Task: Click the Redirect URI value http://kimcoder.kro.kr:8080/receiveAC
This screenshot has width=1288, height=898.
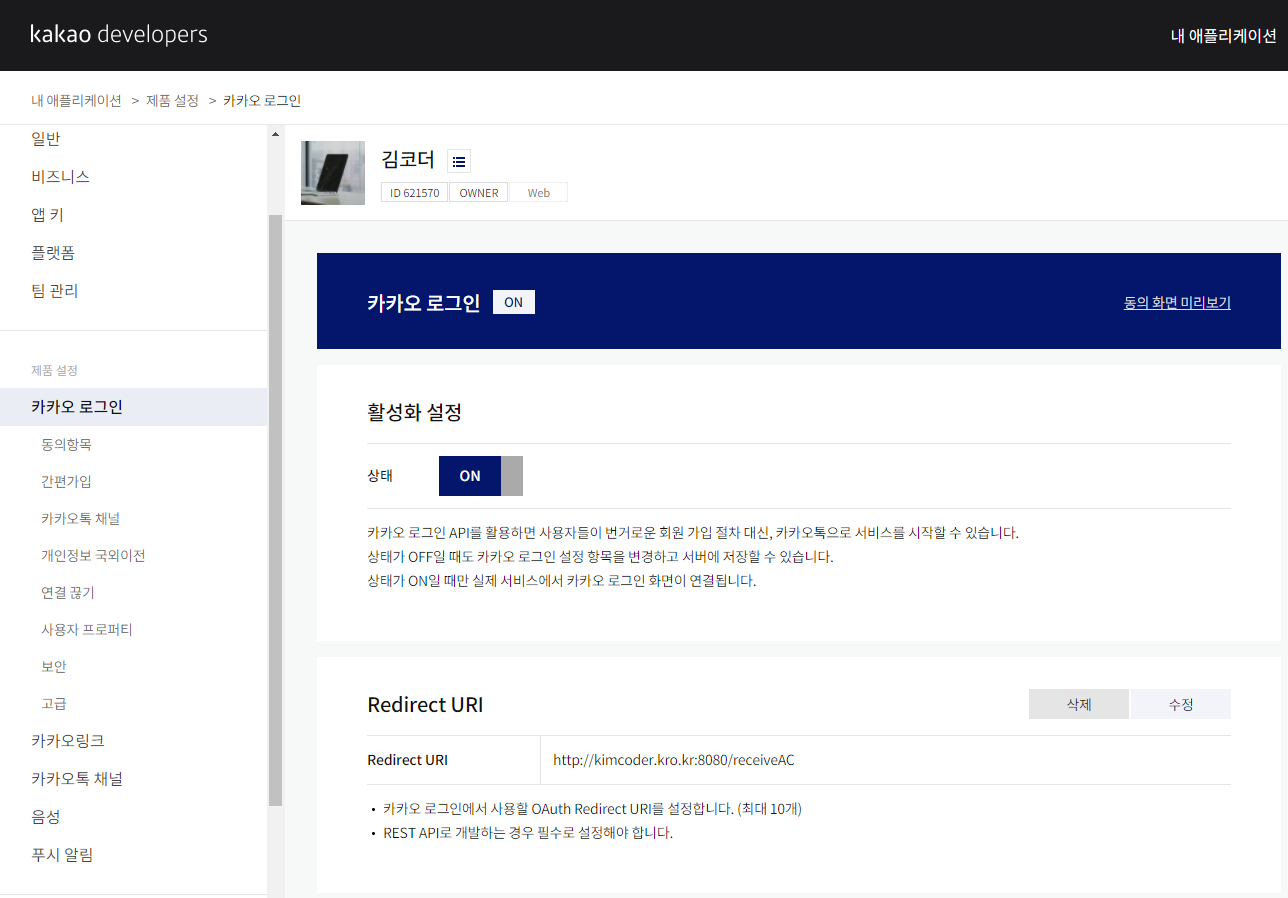Action: click(674, 760)
